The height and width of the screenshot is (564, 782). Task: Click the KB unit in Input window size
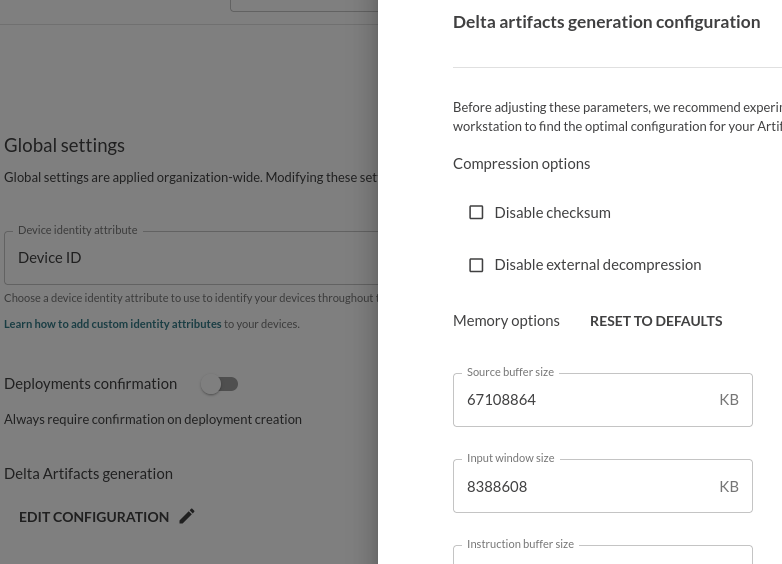729,486
